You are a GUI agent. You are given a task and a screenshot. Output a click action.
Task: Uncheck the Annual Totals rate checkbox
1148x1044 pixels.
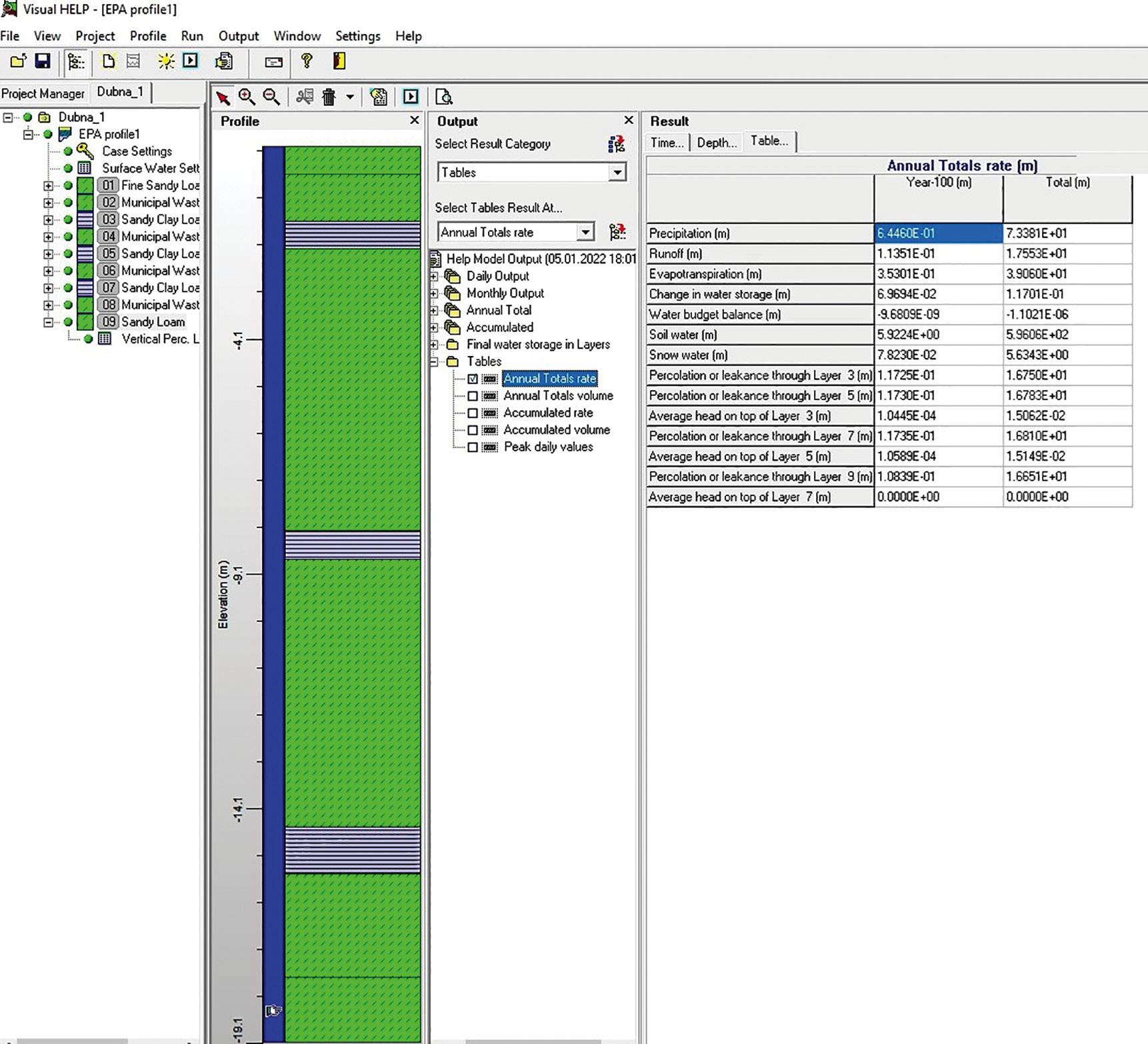point(473,379)
